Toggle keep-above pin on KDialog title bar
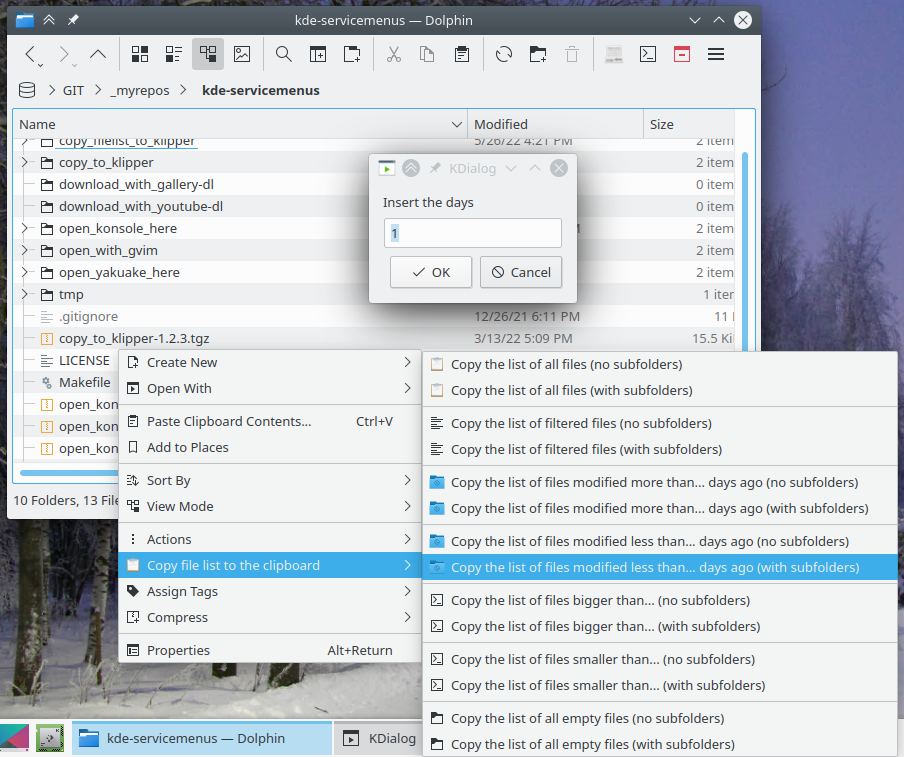 [434, 168]
